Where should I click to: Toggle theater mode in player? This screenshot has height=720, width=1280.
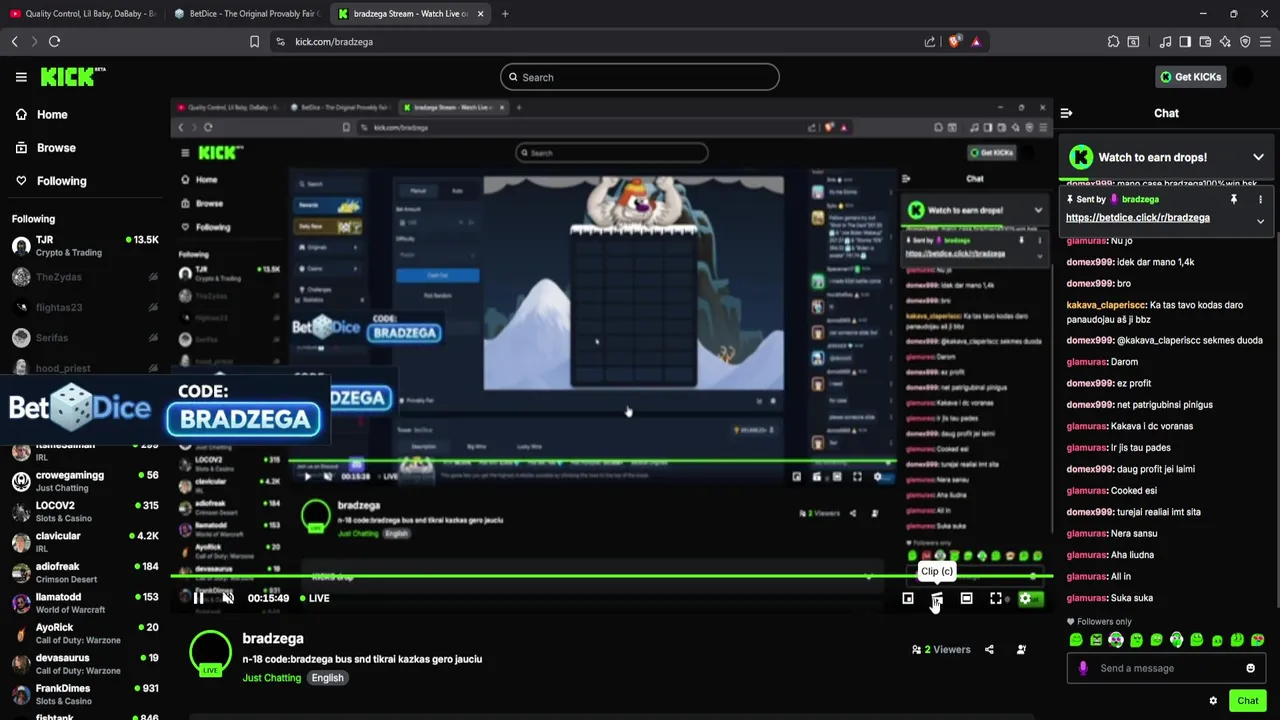click(x=966, y=598)
